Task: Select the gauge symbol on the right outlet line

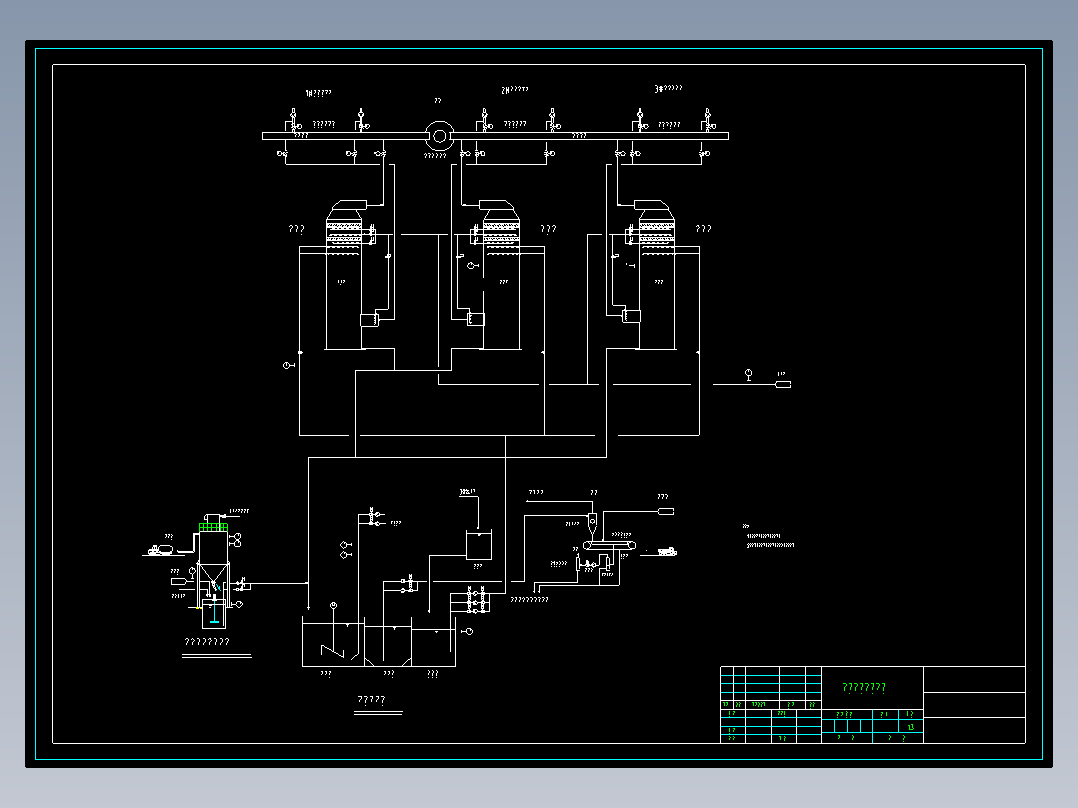Action: (x=749, y=375)
